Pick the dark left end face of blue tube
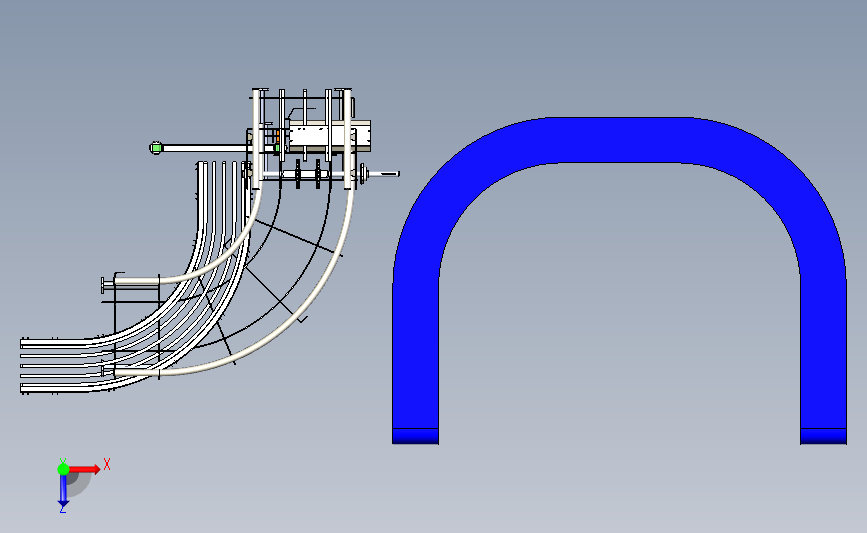 415,436
